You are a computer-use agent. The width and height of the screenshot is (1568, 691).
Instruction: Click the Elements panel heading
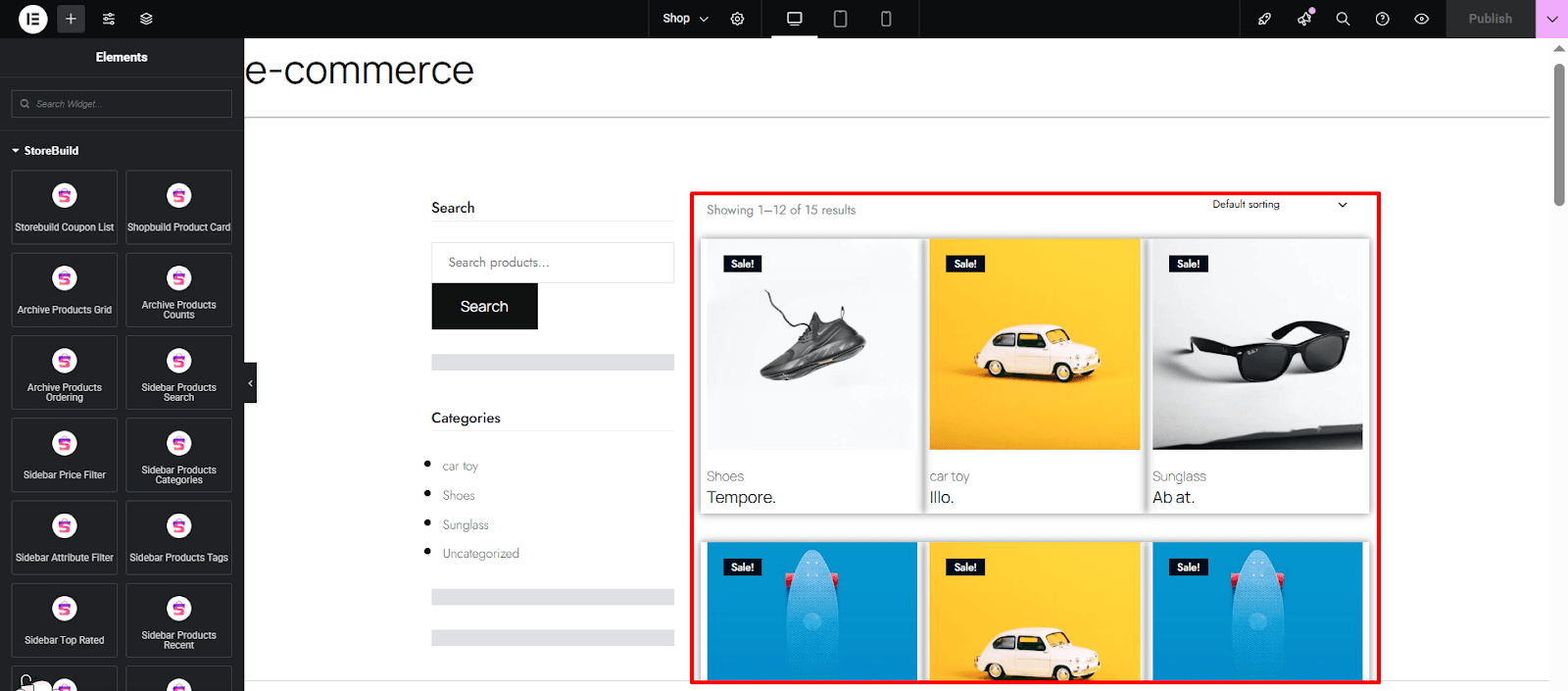122,57
